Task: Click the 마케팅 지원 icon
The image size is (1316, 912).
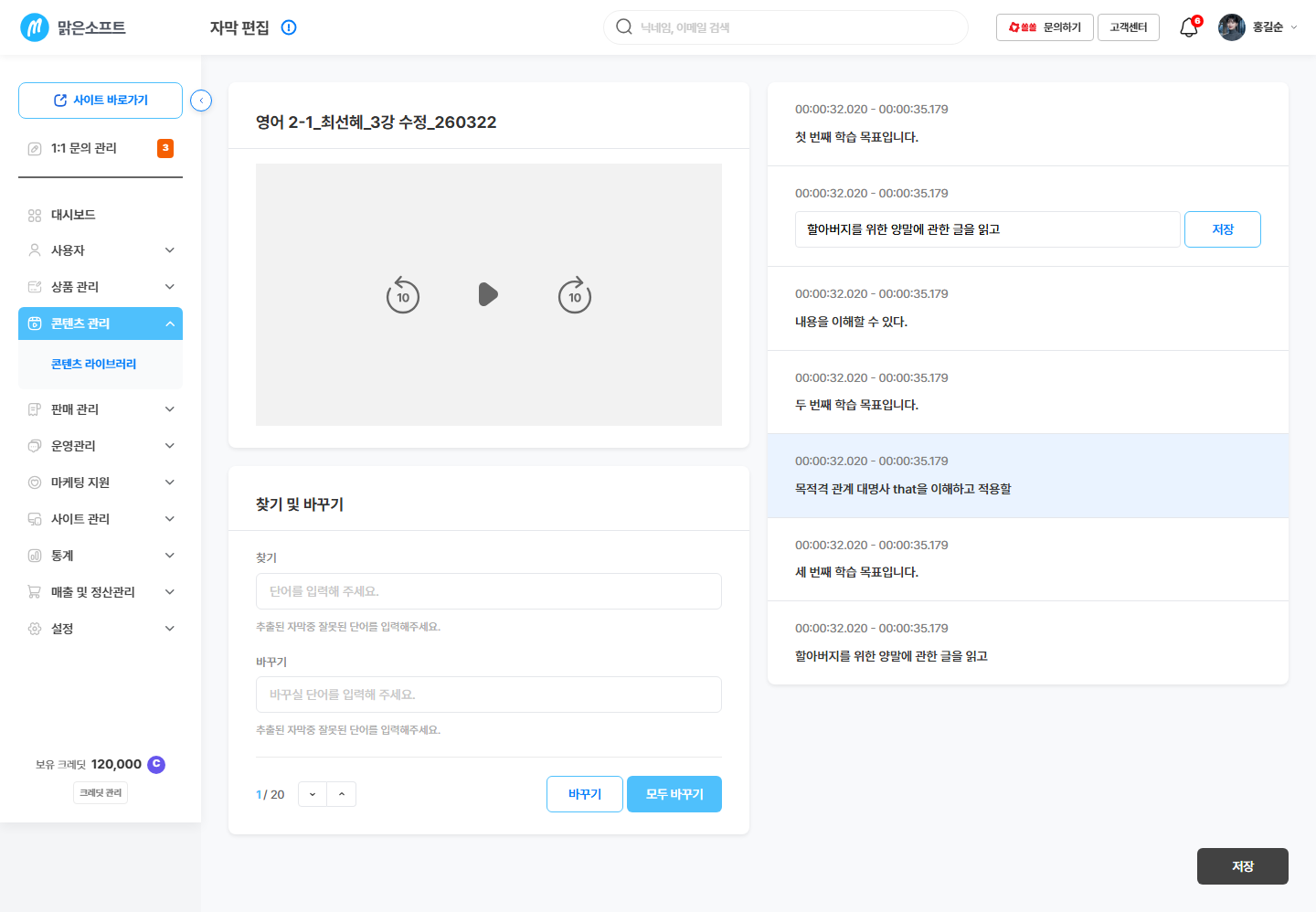Action: (x=35, y=483)
